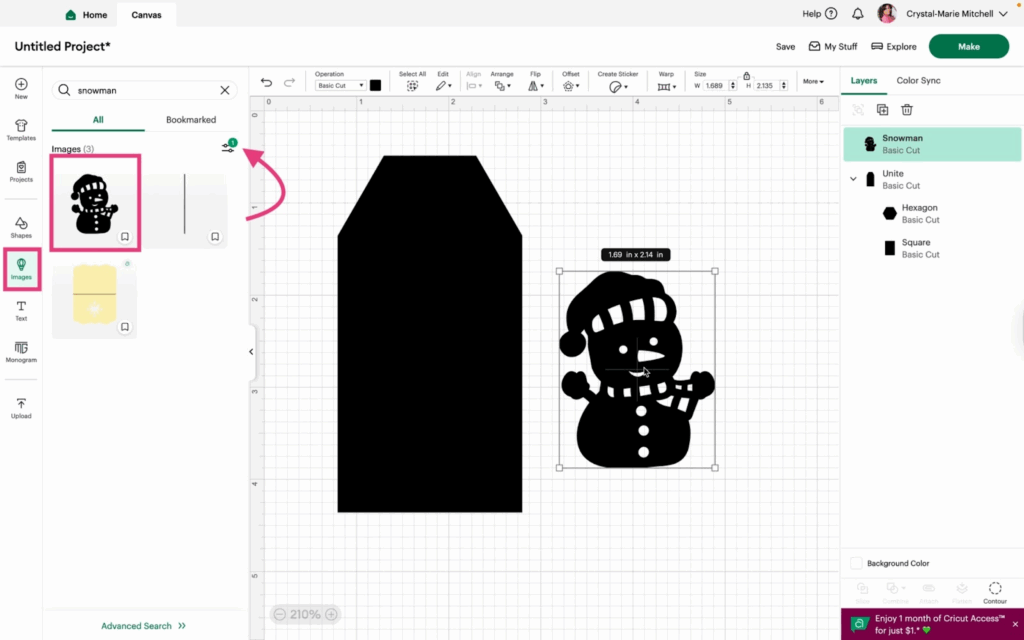Save the project
The image size is (1024, 640).
785,46
